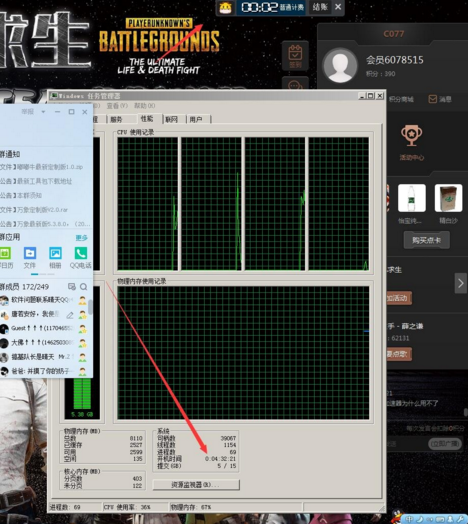The height and width of the screenshot is (524, 468).
Task: Click the 资源监视器 button in Task Manager
Action: click(196, 485)
